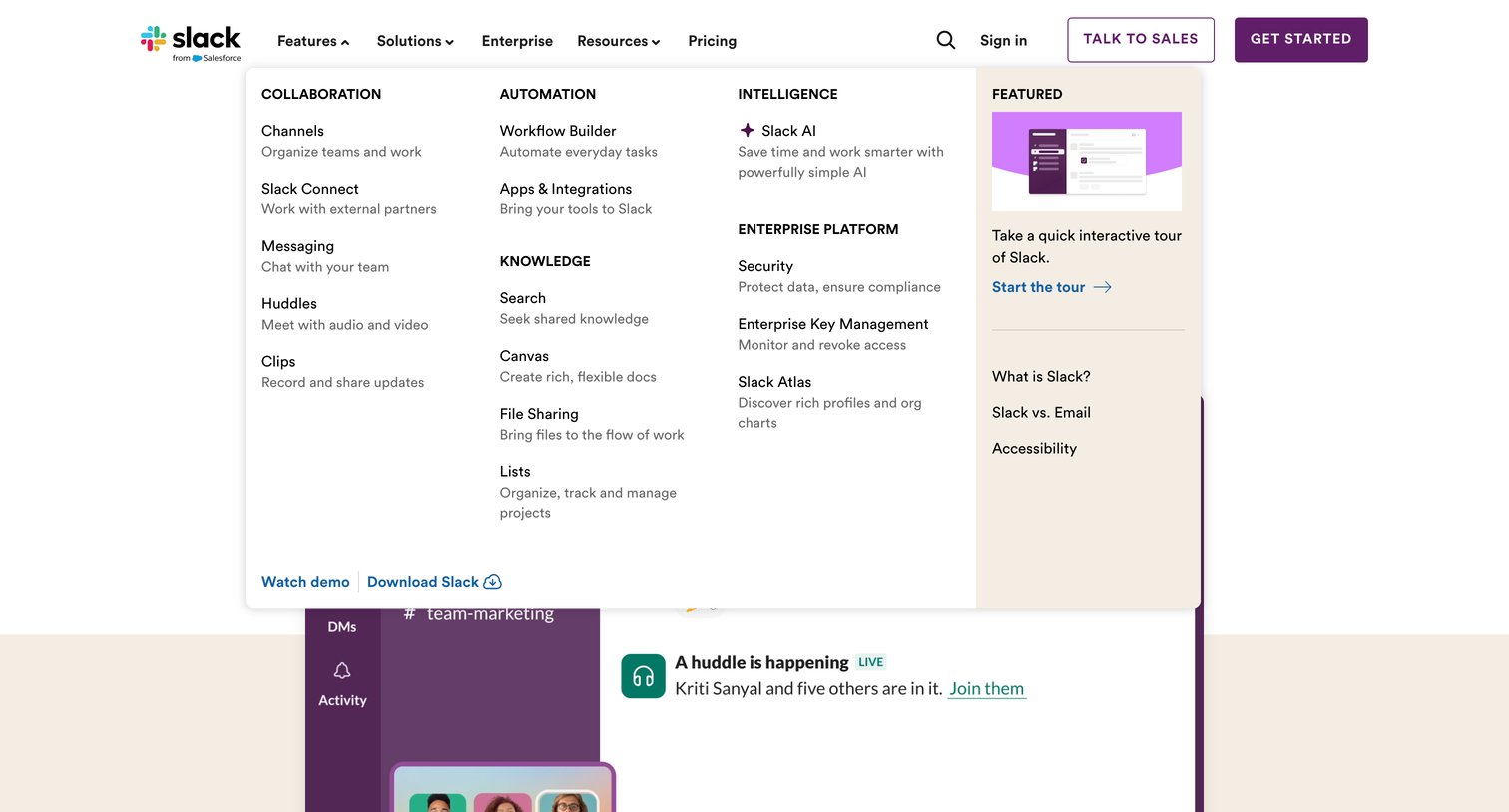Click Sign in
This screenshot has width=1509, height=812.
[1003, 40]
